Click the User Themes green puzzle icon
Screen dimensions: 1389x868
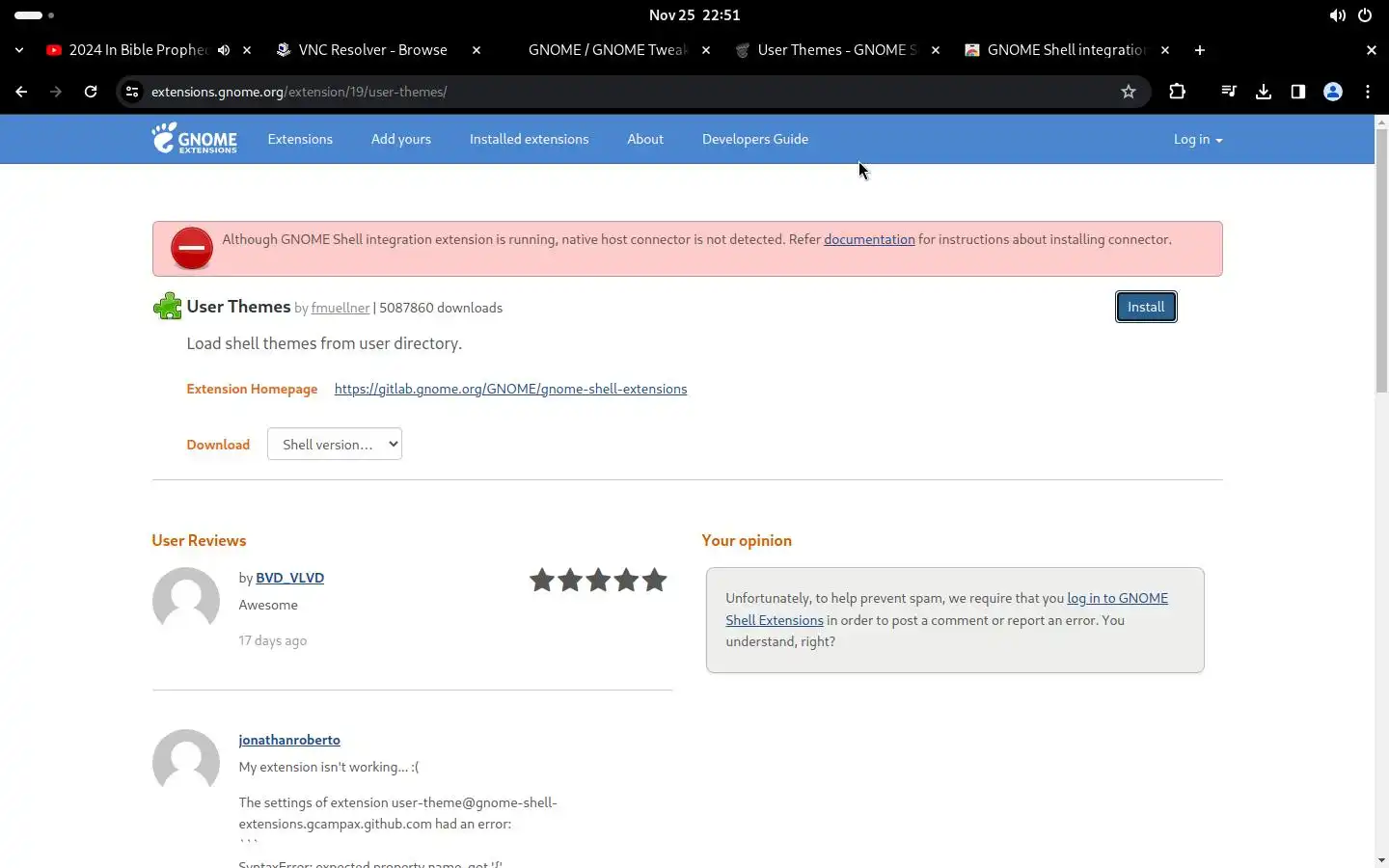pyautogui.click(x=167, y=307)
